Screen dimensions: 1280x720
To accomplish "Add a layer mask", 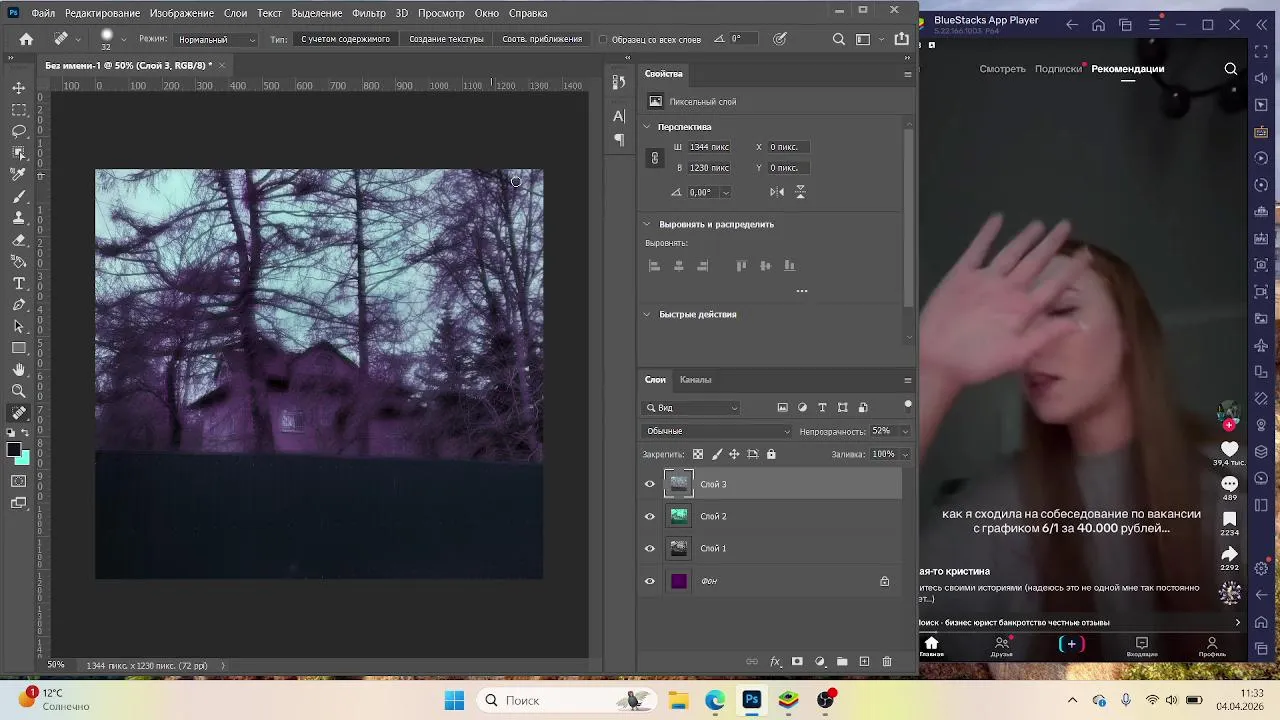I will click(797, 662).
